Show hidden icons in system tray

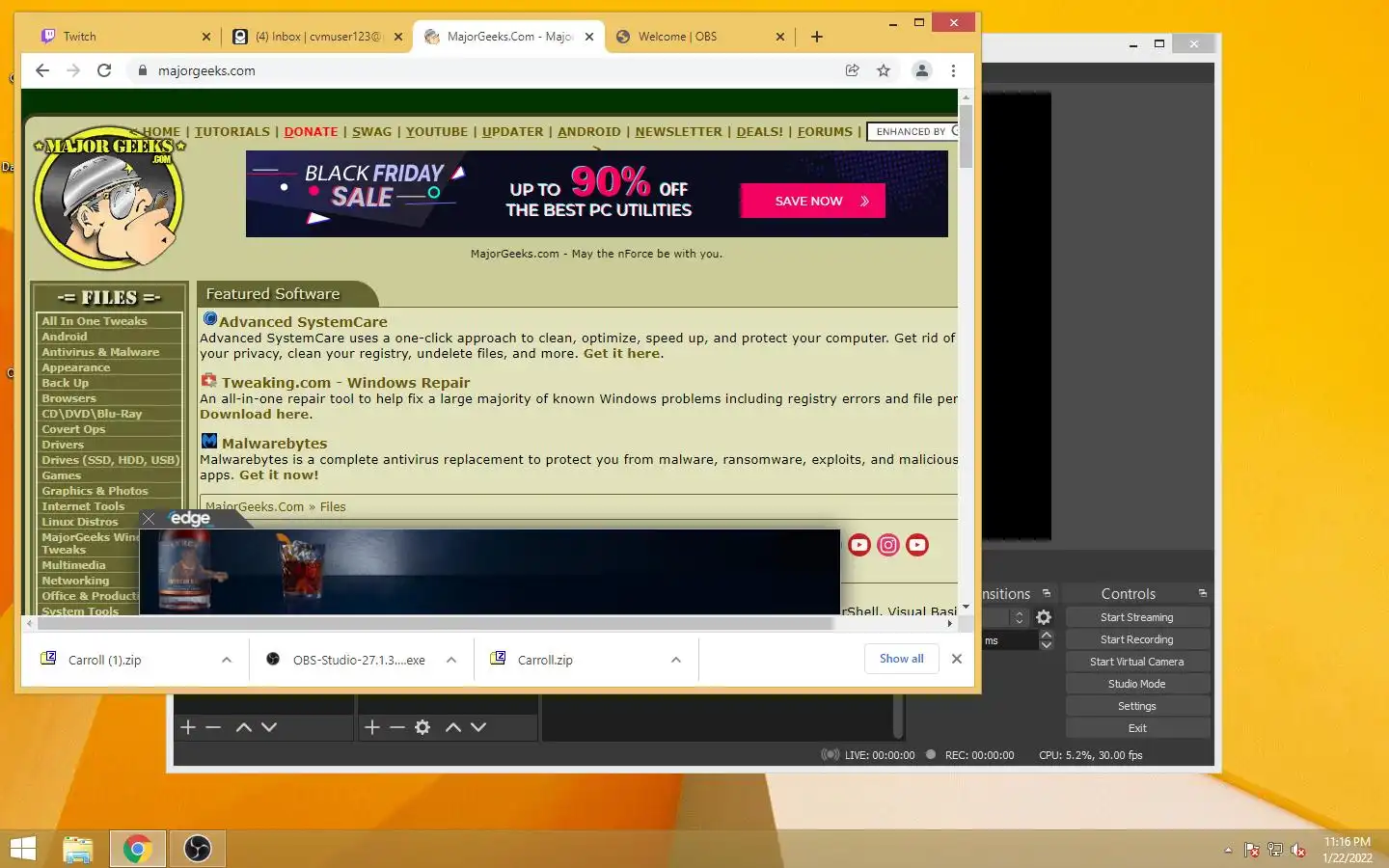pyautogui.click(x=1228, y=850)
